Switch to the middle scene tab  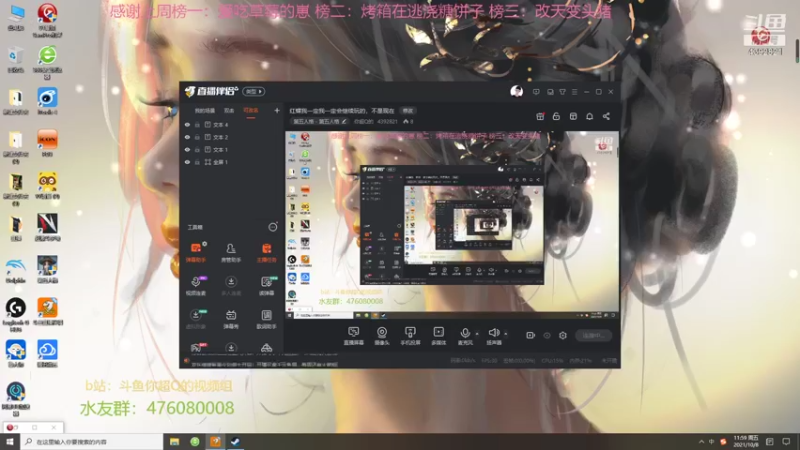229,110
